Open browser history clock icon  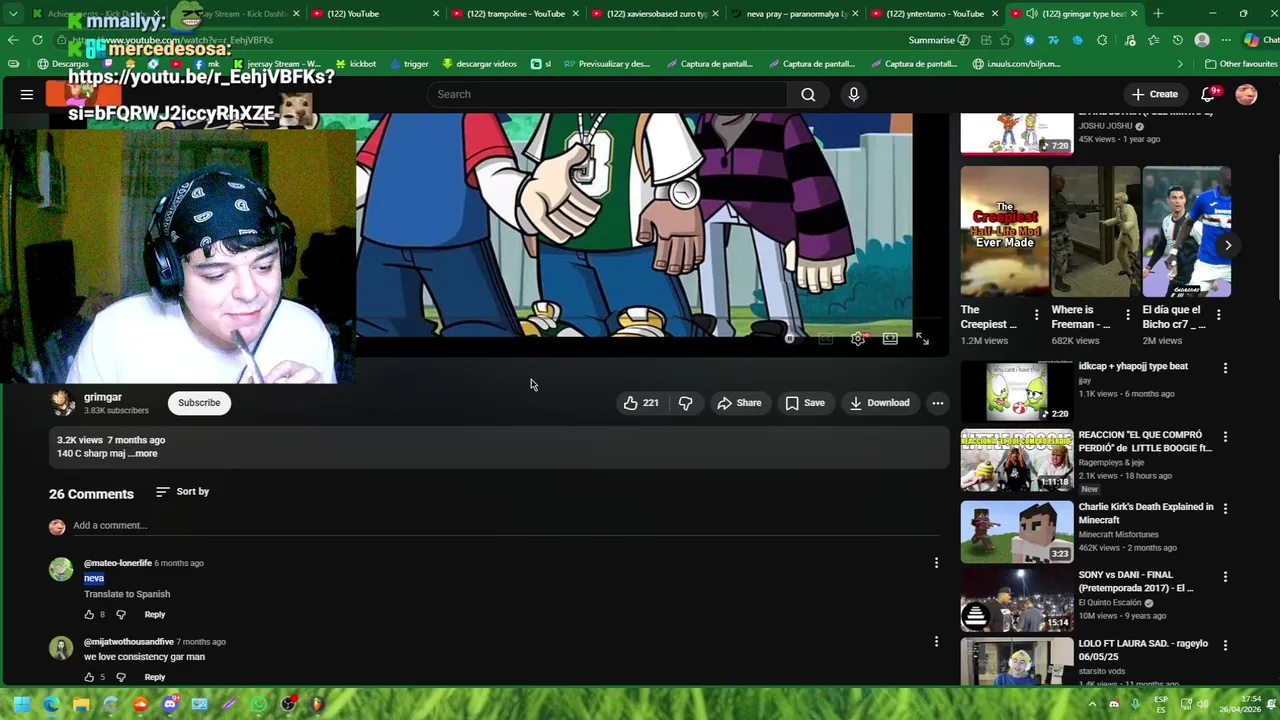click(x=1177, y=40)
